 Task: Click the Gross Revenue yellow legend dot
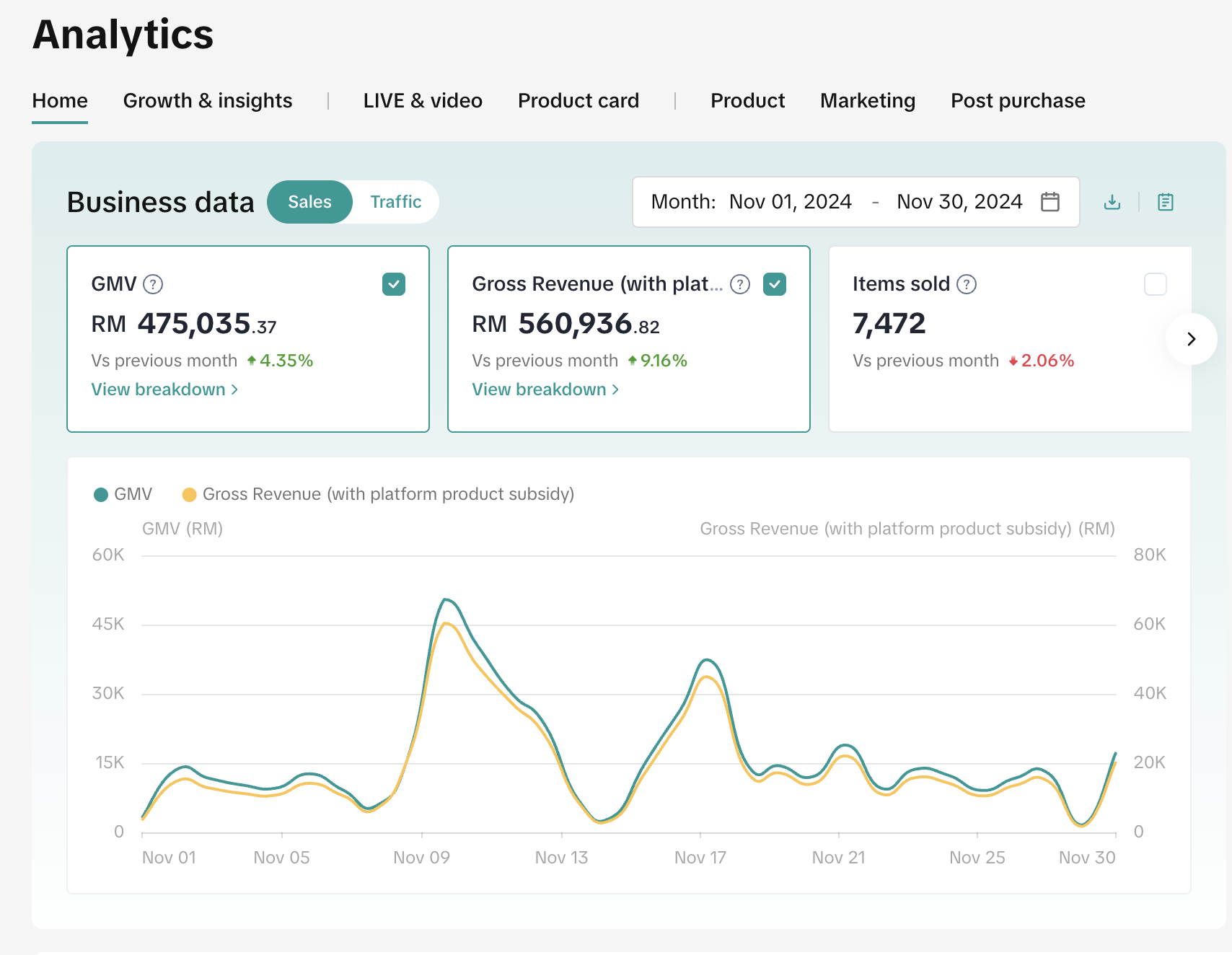[x=190, y=494]
